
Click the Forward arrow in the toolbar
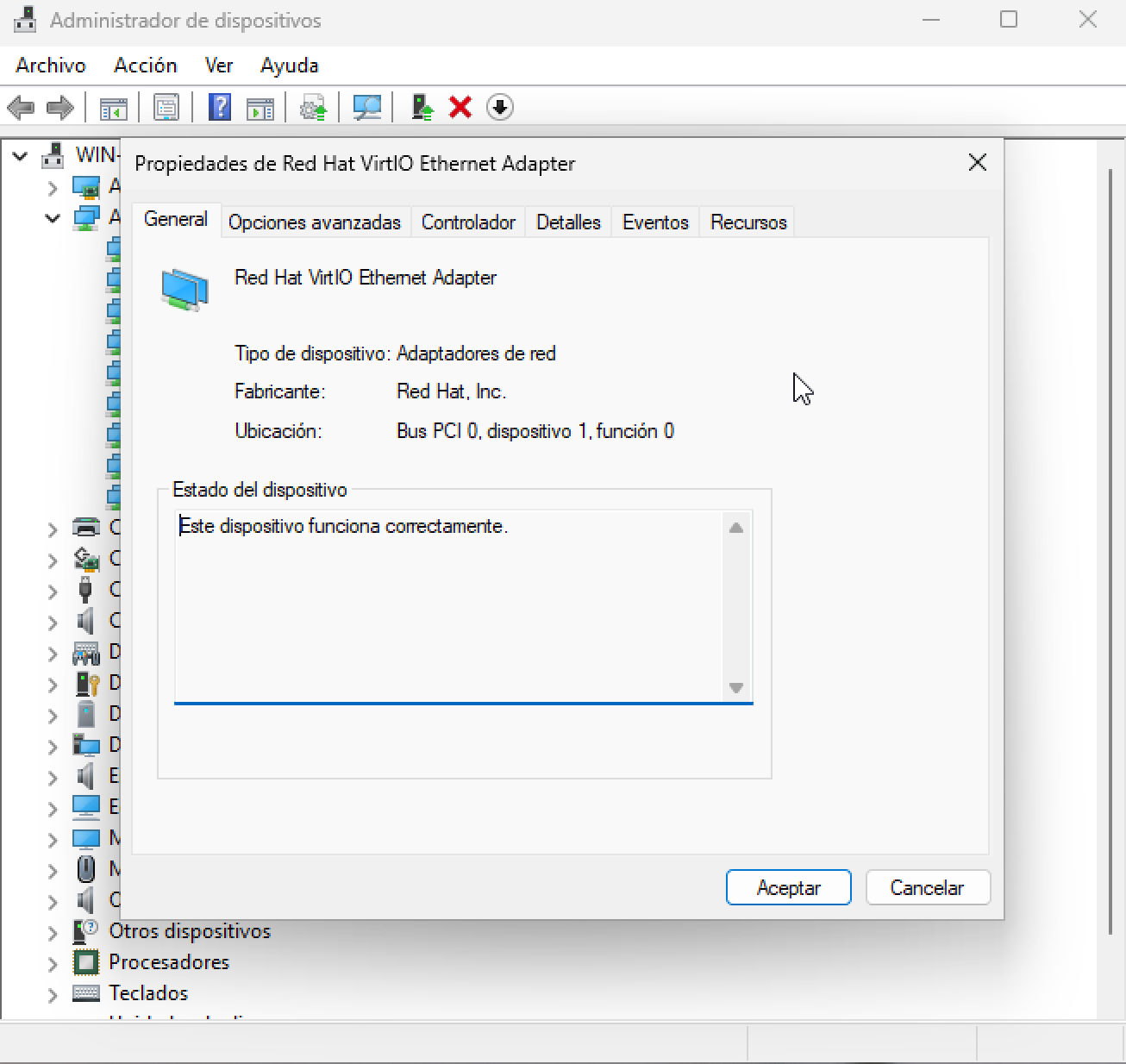59,108
